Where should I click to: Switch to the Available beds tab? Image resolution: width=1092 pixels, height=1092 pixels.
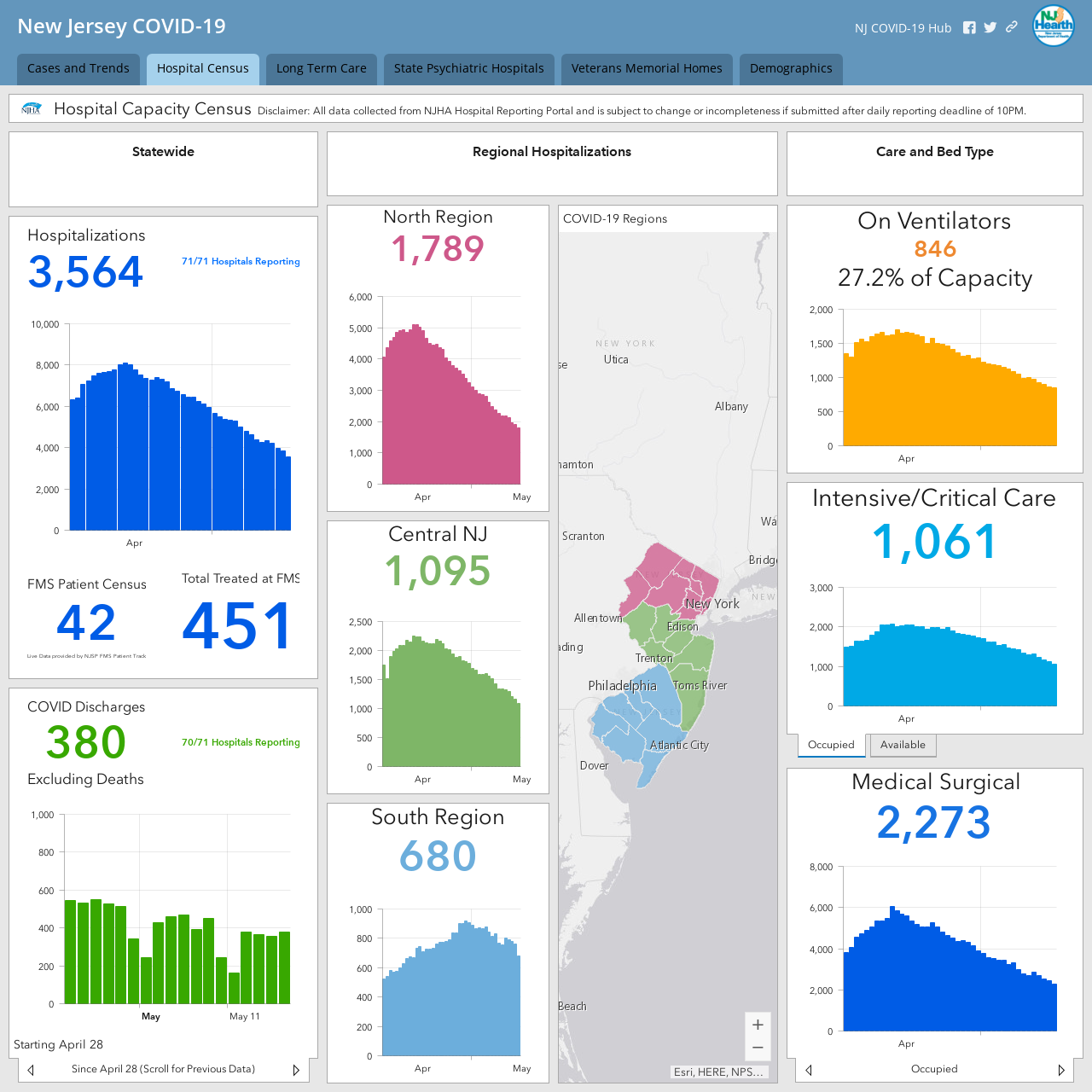[x=903, y=745]
